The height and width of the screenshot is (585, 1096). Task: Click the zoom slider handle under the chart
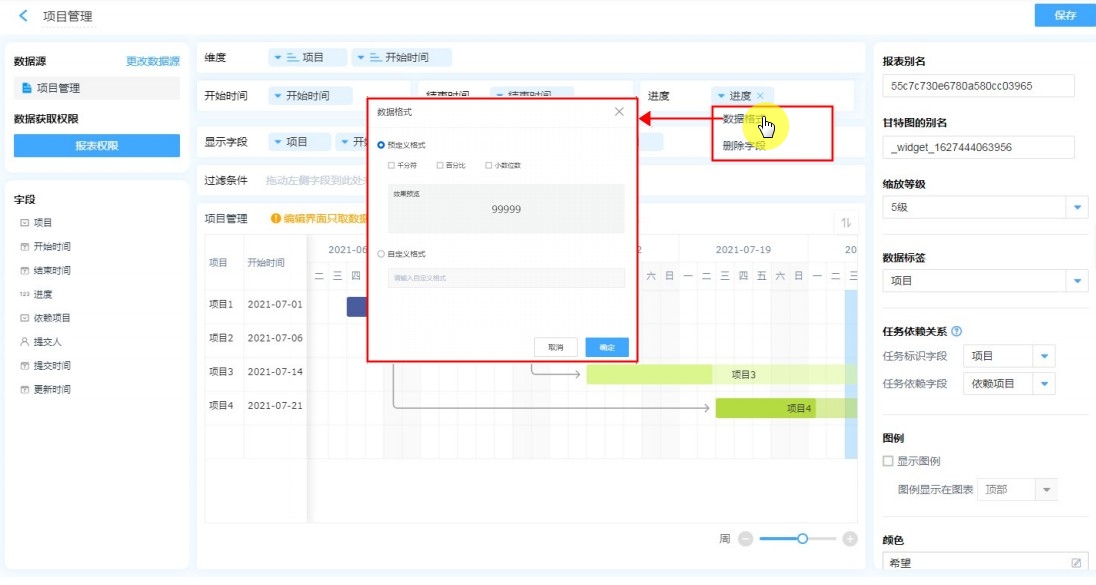(x=802, y=539)
